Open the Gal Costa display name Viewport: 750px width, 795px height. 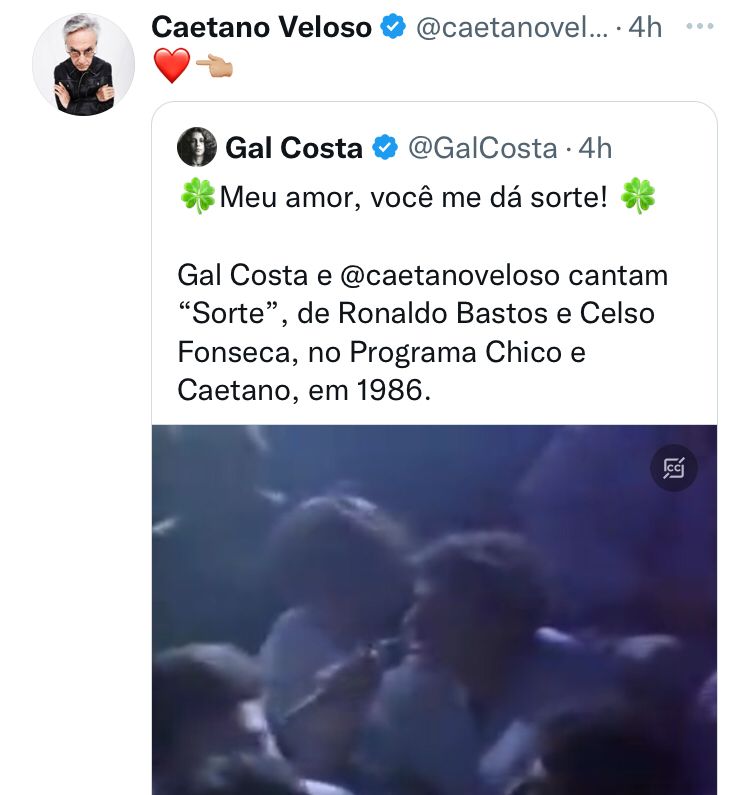pos(294,148)
